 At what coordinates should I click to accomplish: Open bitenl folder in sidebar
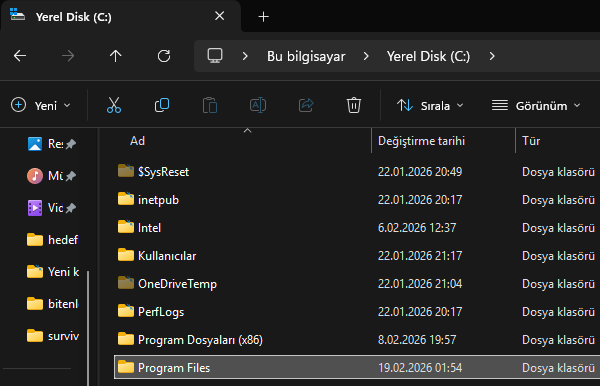52,304
